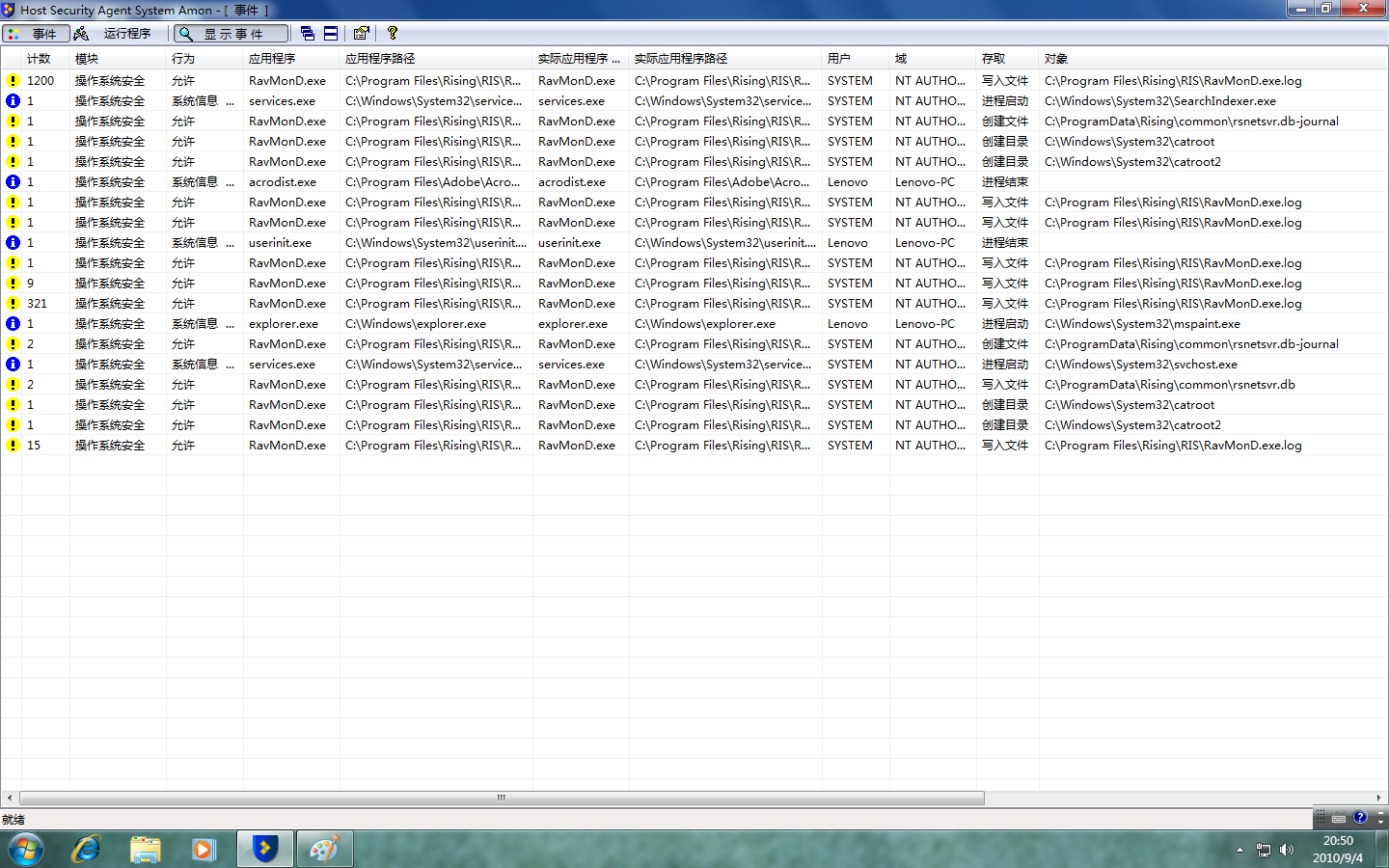Select the cell with count 15

coord(34,446)
